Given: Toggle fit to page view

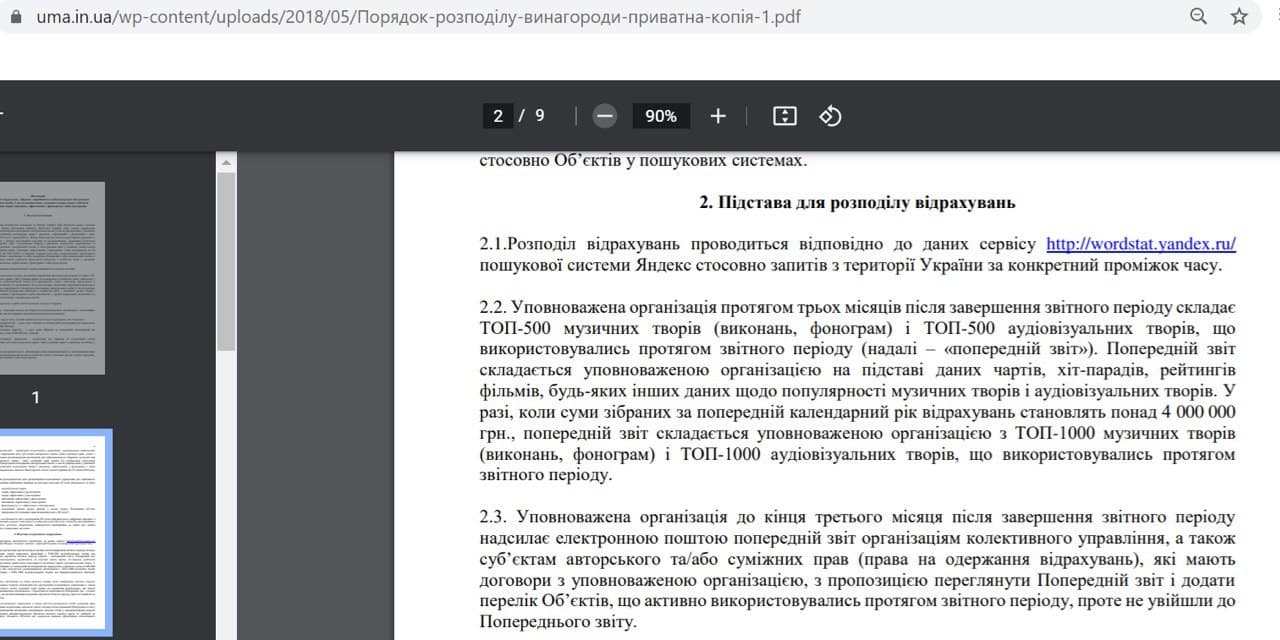Looking at the screenshot, I should pyautogui.click(x=785, y=116).
